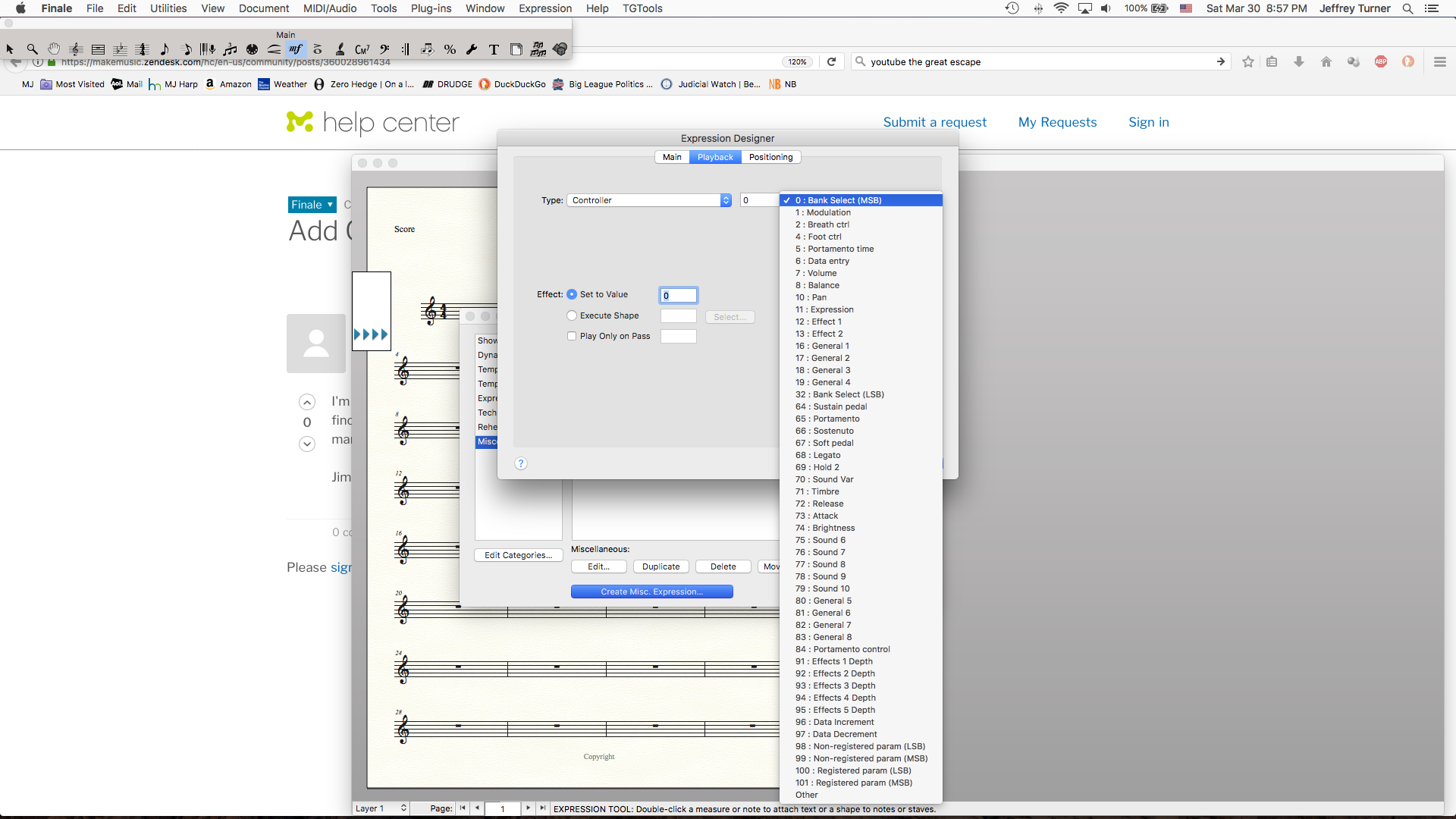The image size is (1456, 819).
Task: Select the Expression tool mf icon
Action: point(296,49)
